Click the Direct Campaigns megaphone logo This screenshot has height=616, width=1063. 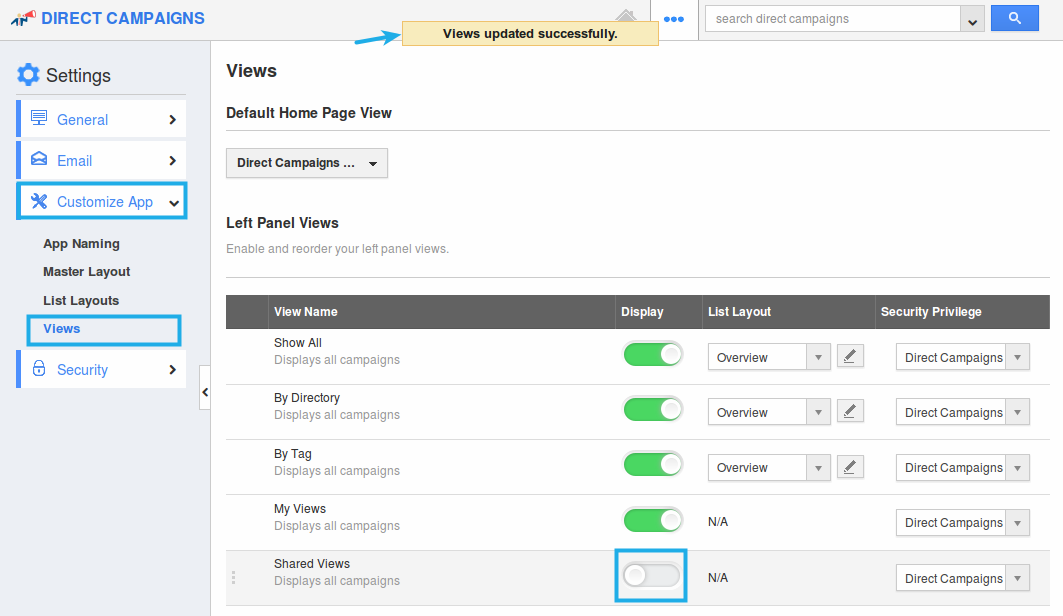22,17
